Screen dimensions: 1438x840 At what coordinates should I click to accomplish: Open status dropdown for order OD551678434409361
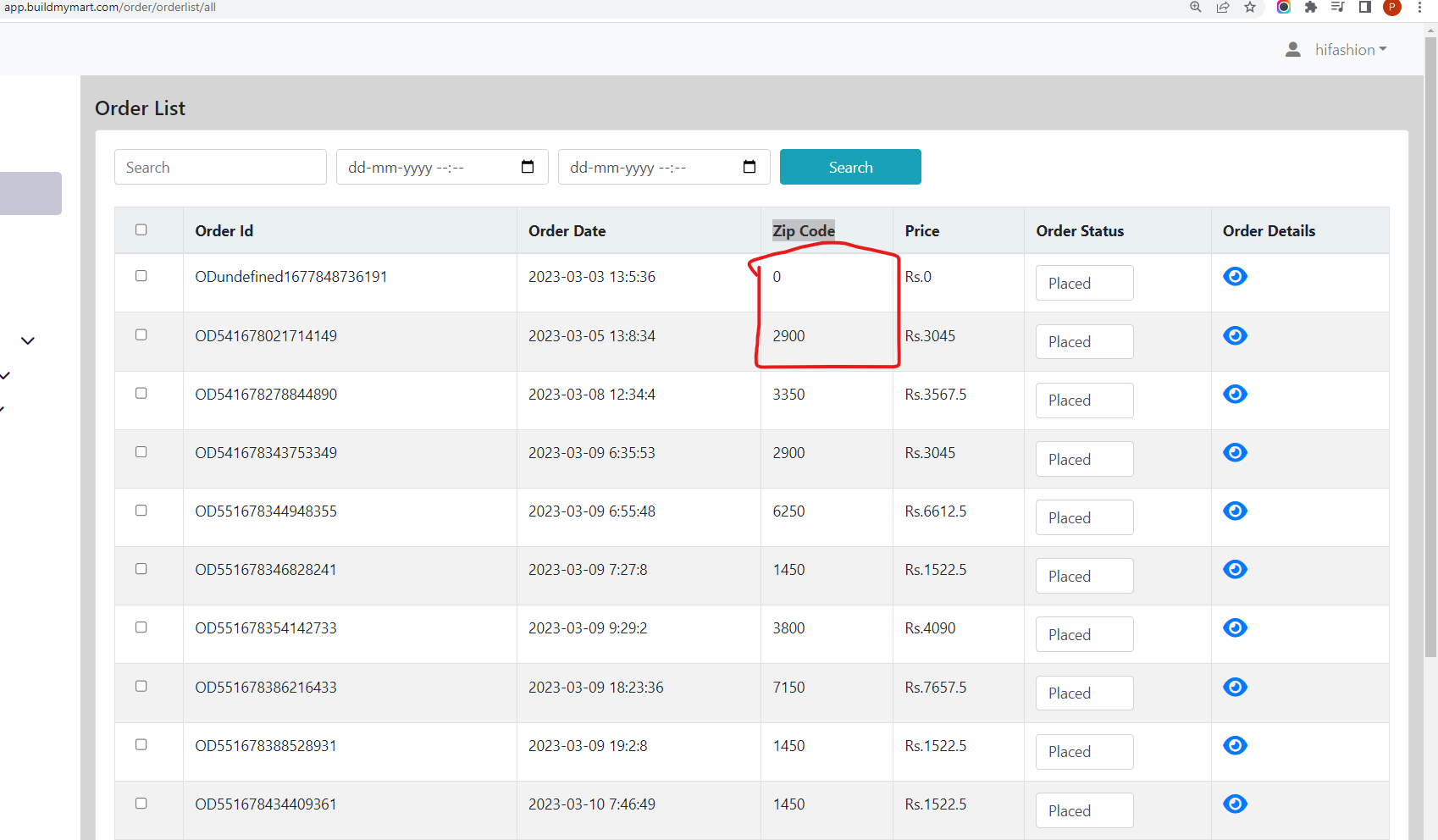[1084, 810]
